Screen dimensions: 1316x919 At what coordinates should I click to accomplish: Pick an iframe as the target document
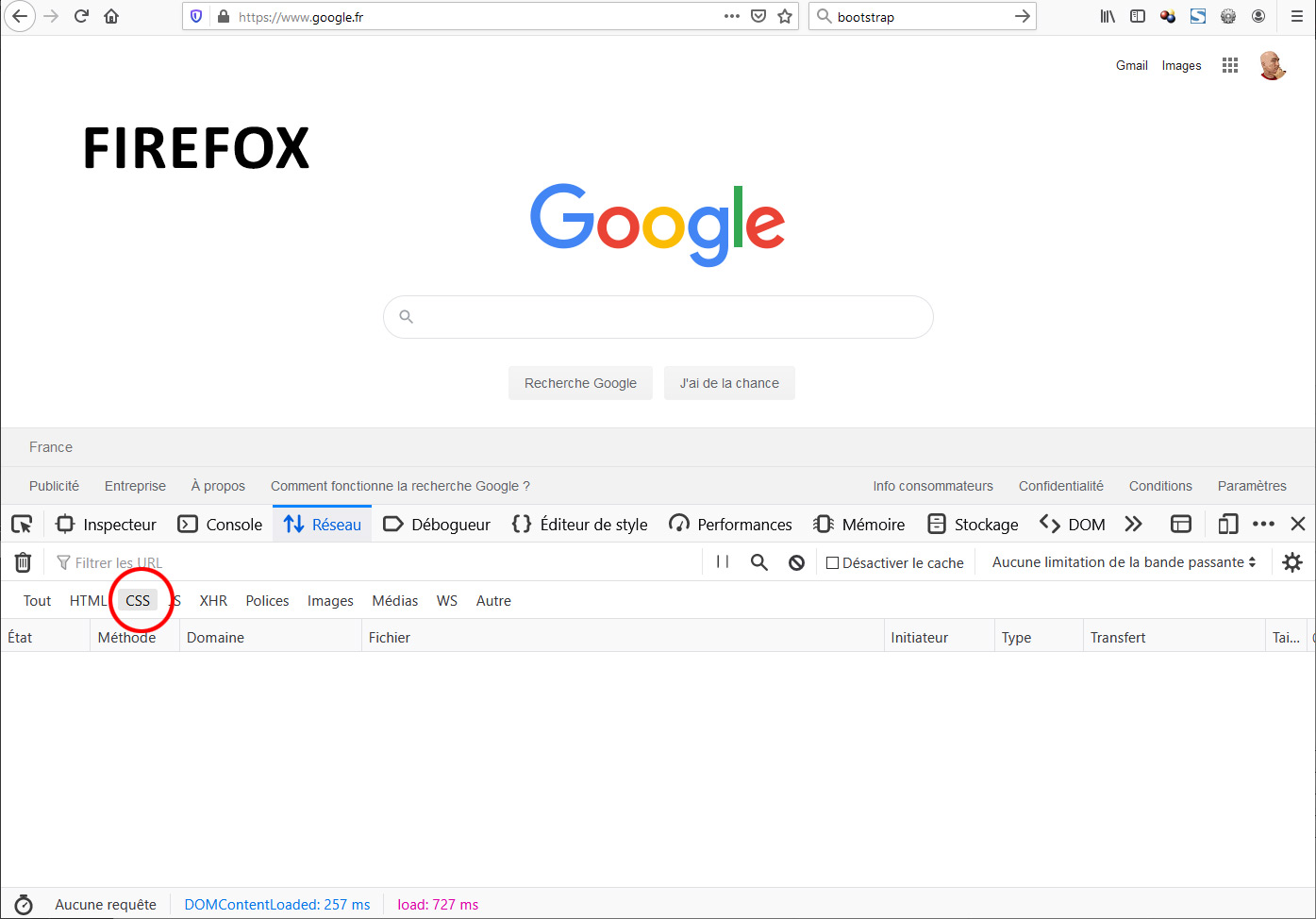click(x=1181, y=524)
